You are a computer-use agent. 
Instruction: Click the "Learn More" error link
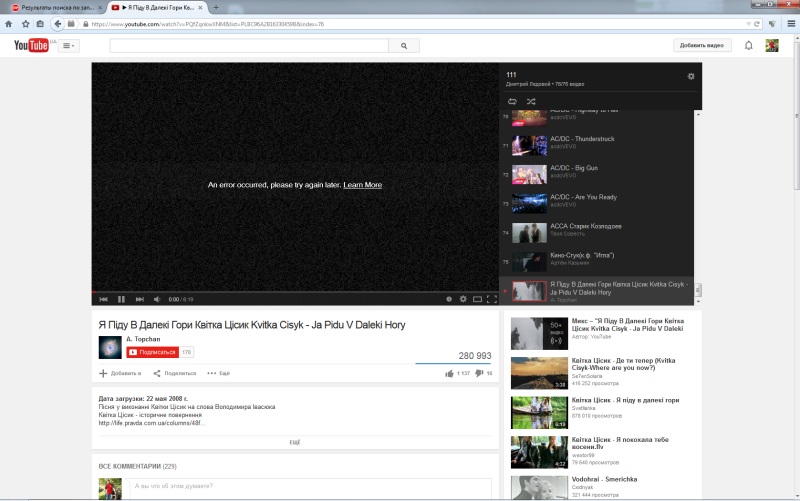362,185
